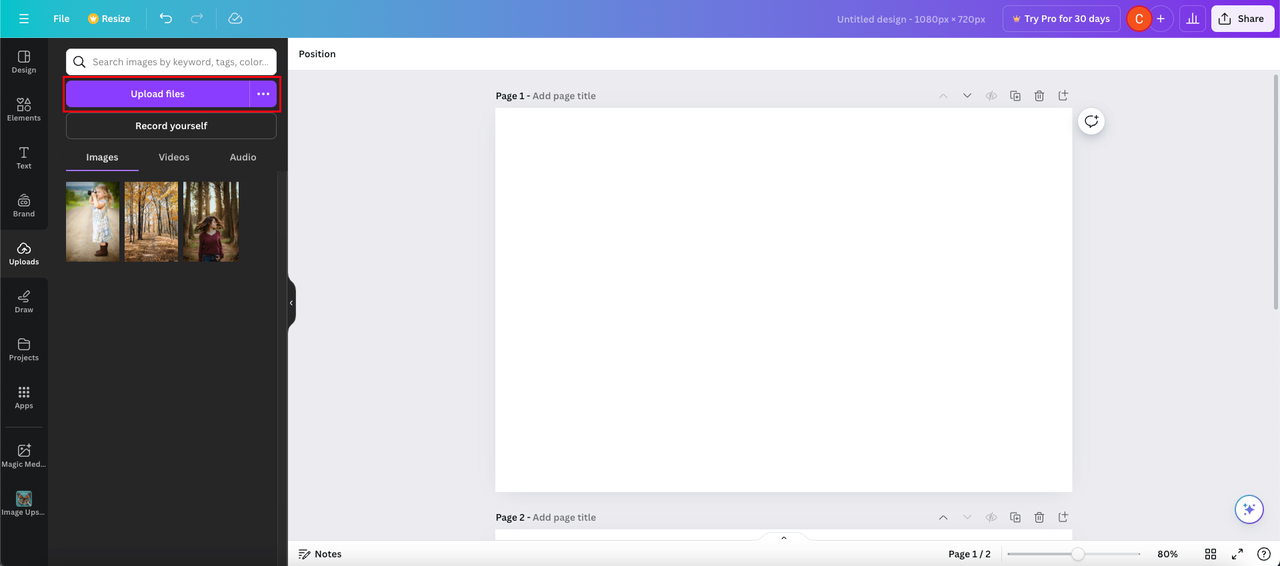Open the Projects sidebar panel

click(24, 350)
